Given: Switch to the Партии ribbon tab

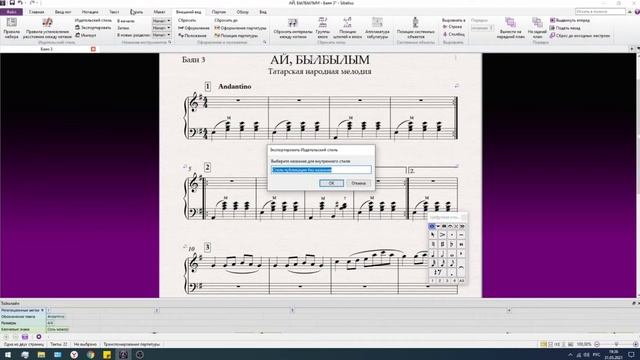Looking at the screenshot, I should [219, 12].
